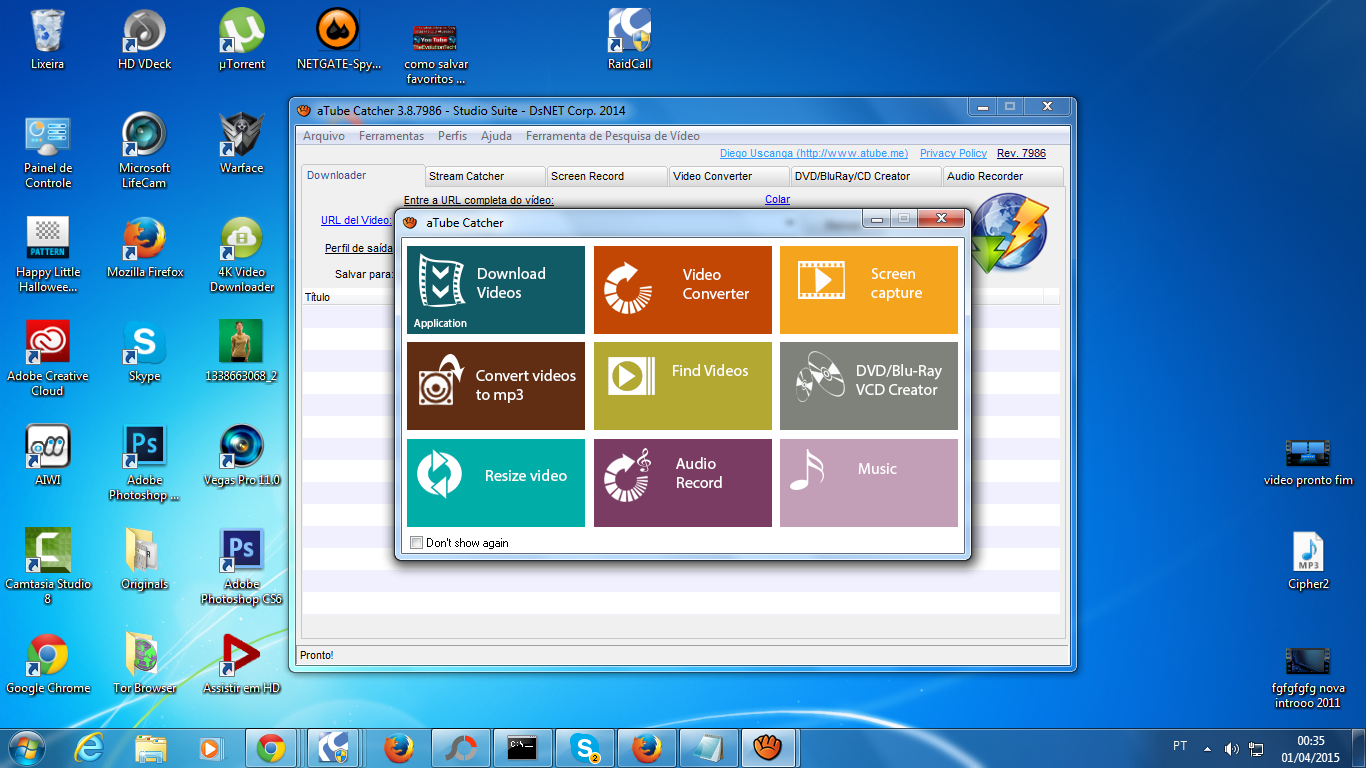
Task: Open the Perfis menu
Action: click(452, 136)
